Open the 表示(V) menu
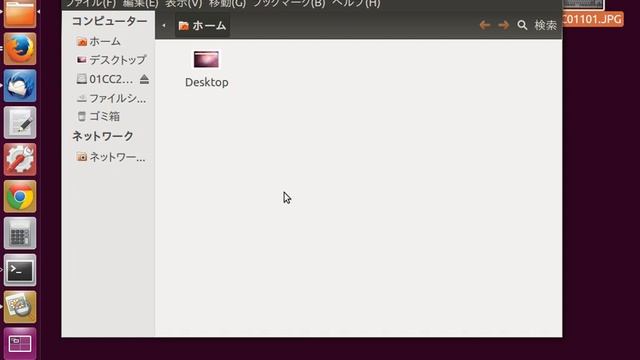The image size is (640, 360). [184, 4]
